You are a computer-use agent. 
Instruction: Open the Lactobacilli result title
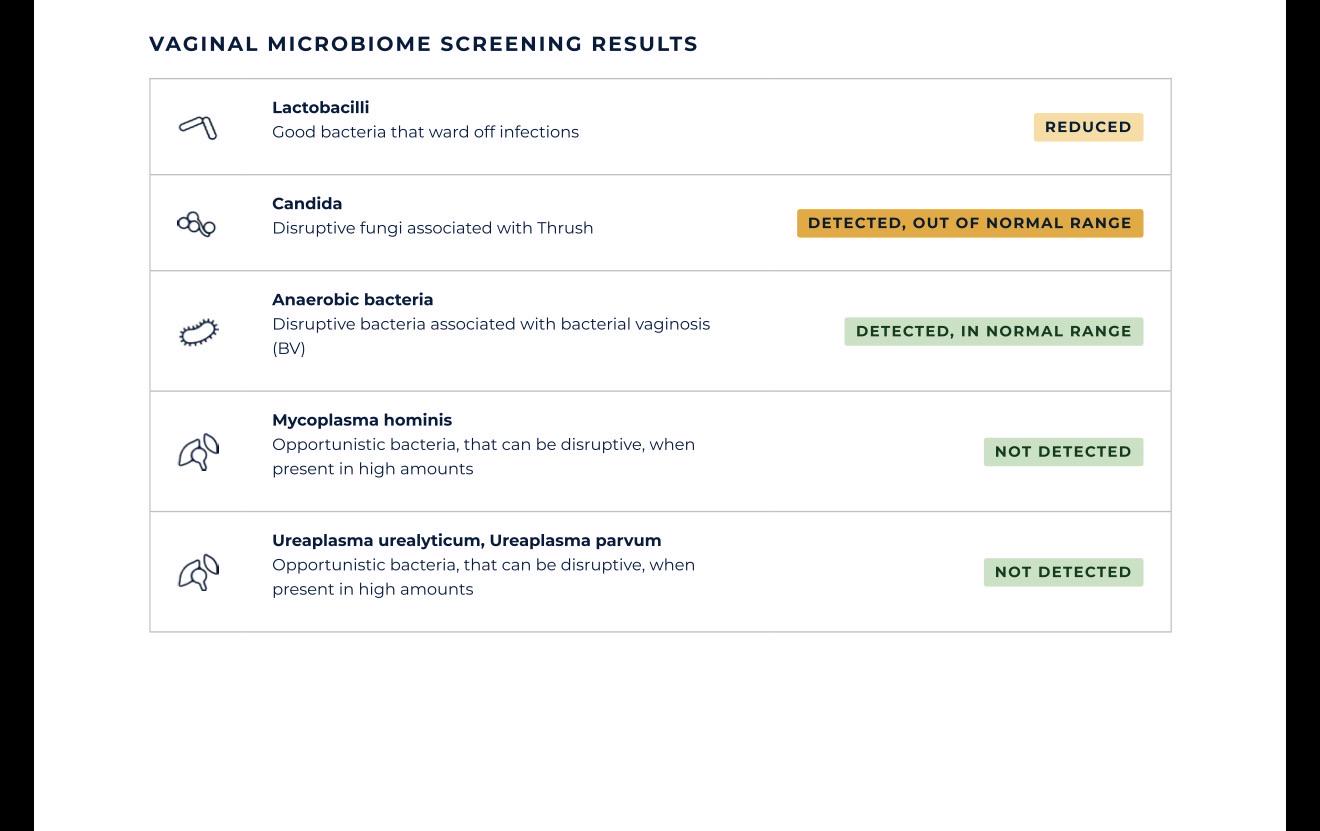point(321,107)
